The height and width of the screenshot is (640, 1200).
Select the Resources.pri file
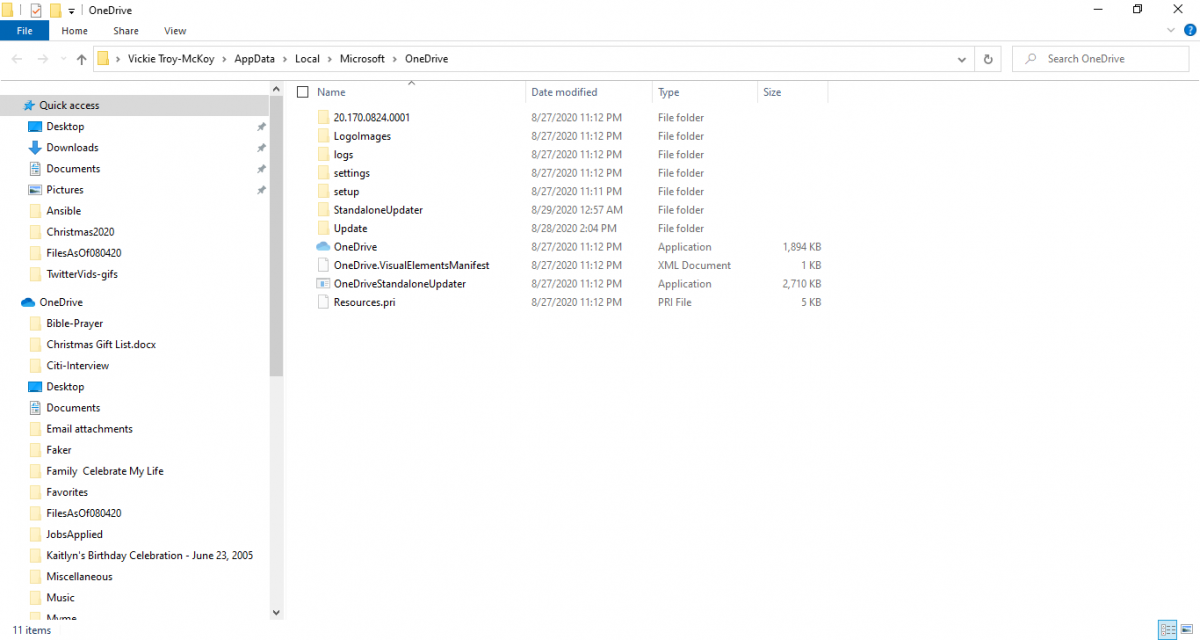pos(364,303)
